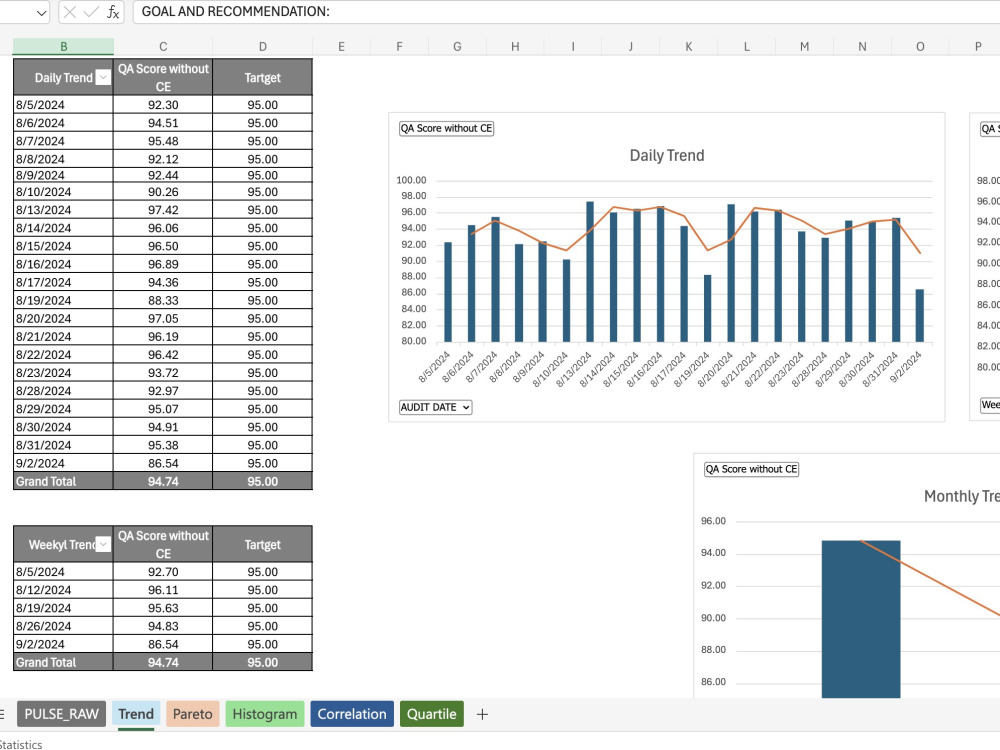Click the formula bar cancel (X) icon

point(70,12)
